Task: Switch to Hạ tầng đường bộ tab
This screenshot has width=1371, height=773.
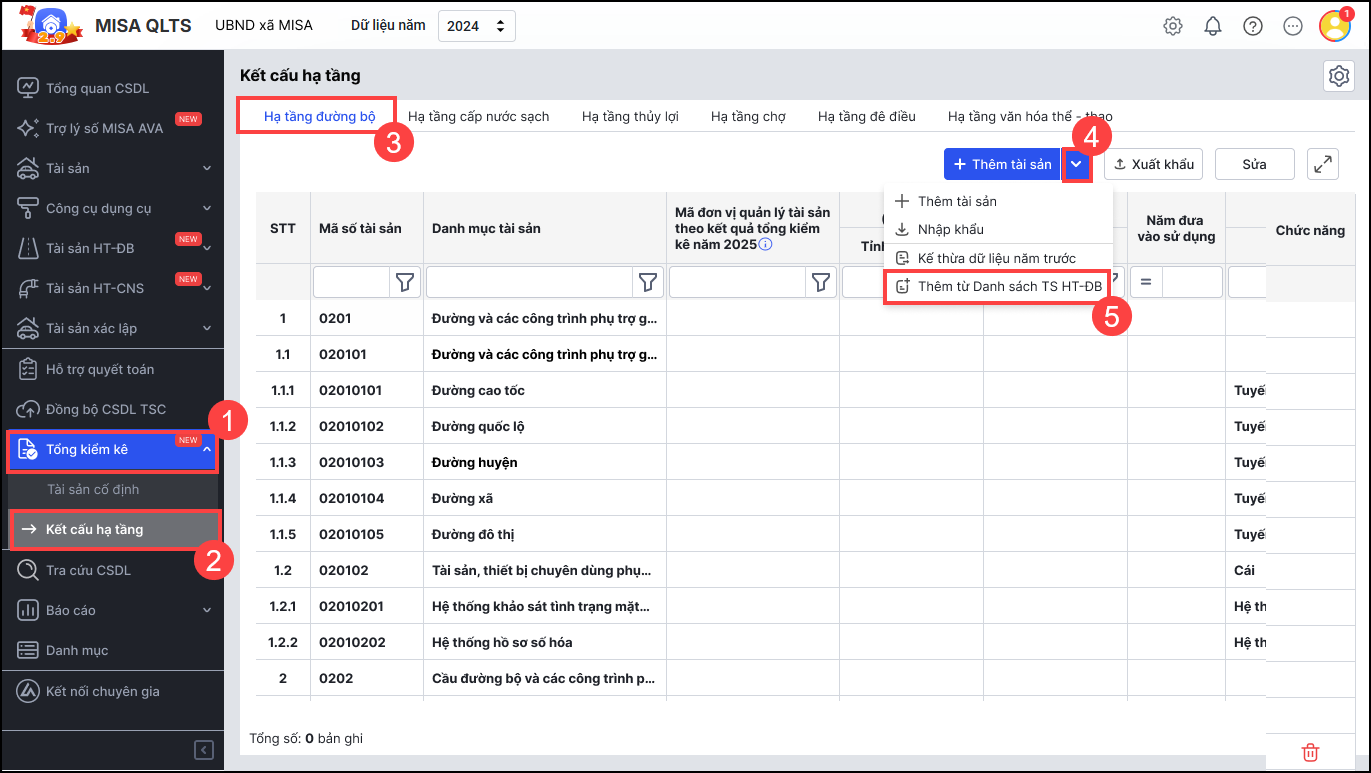Action: 319,116
